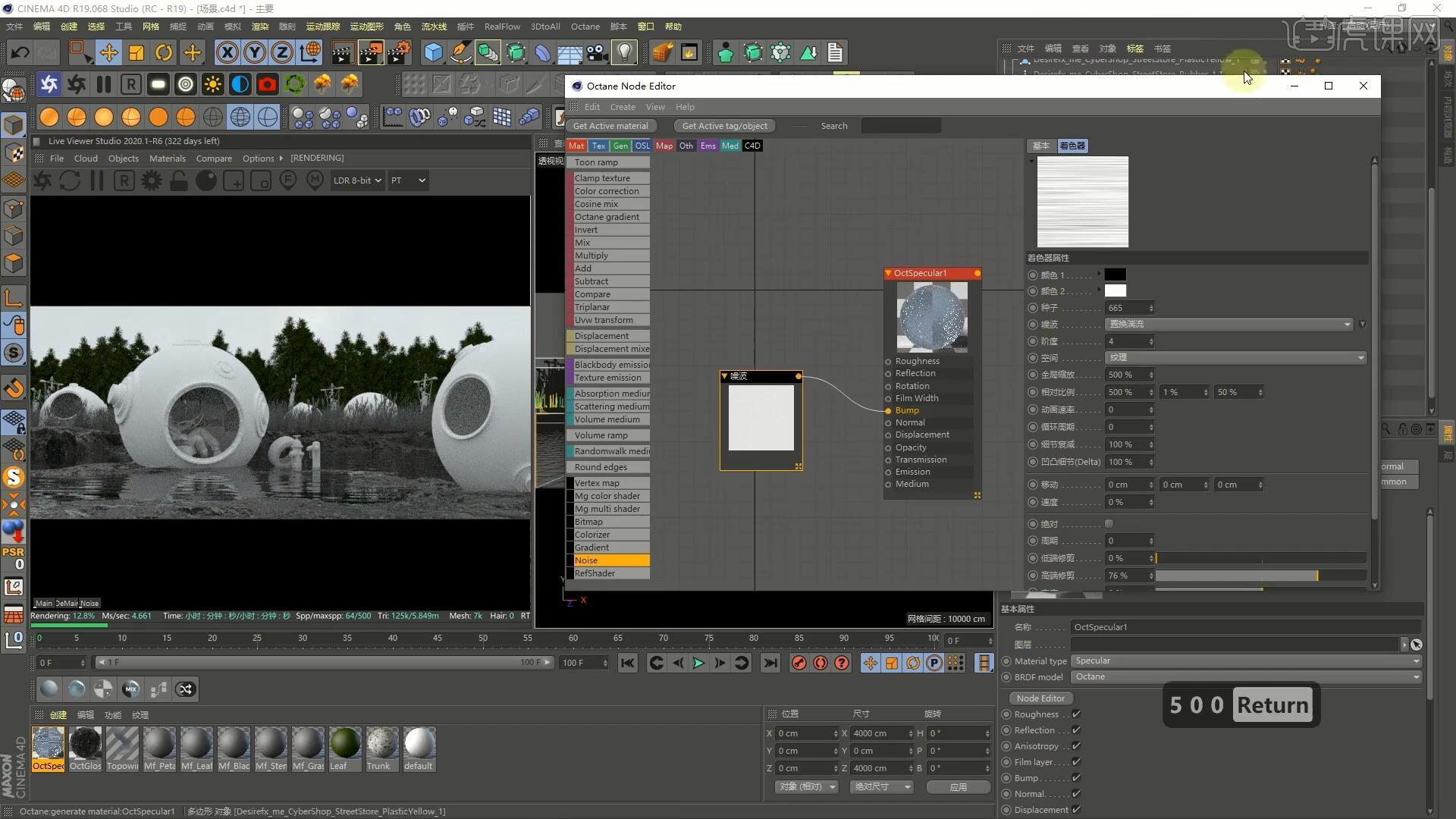Click the 应用 apply button
The width and height of the screenshot is (1456, 819).
click(959, 786)
